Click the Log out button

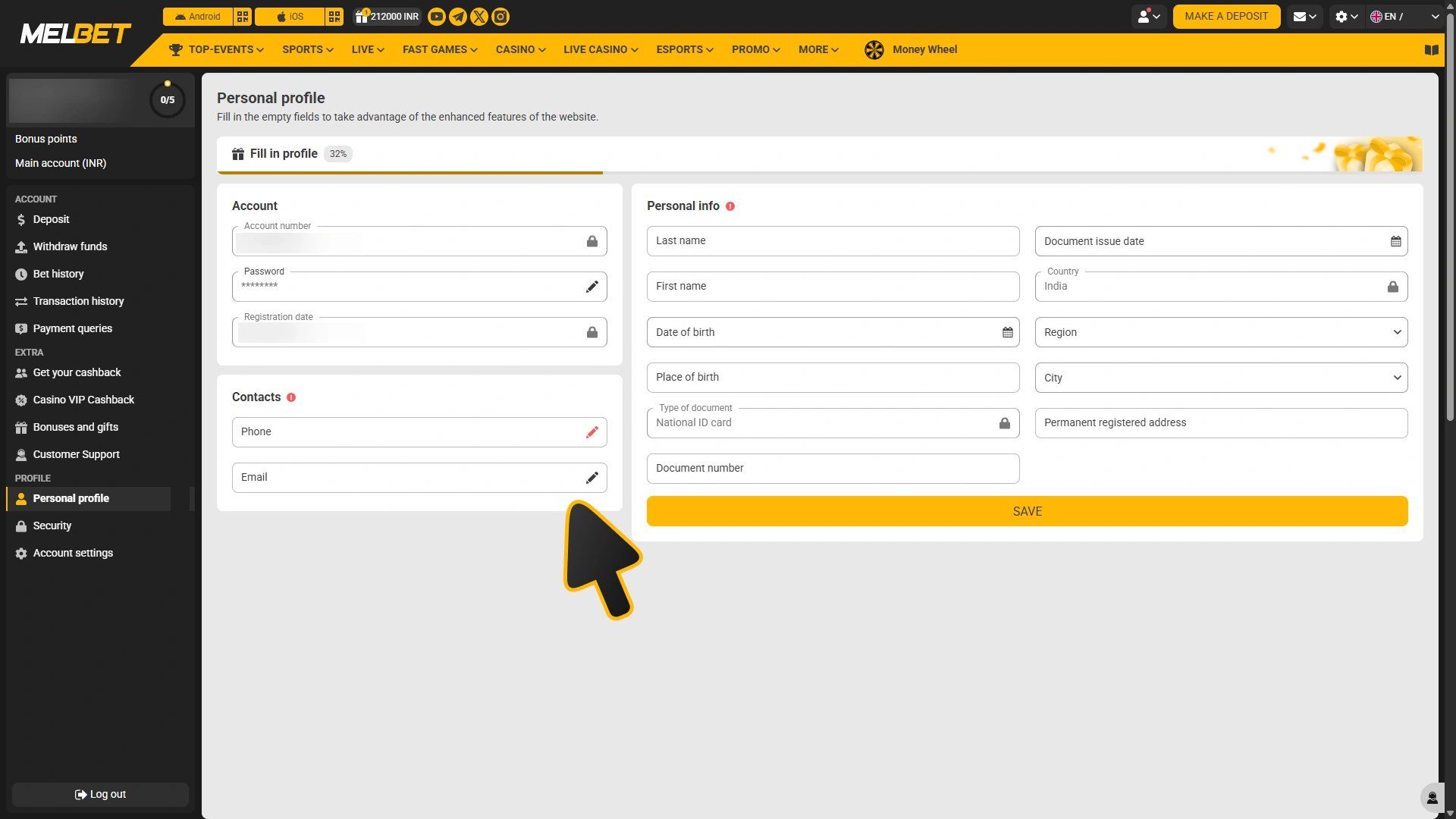click(x=100, y=795)
